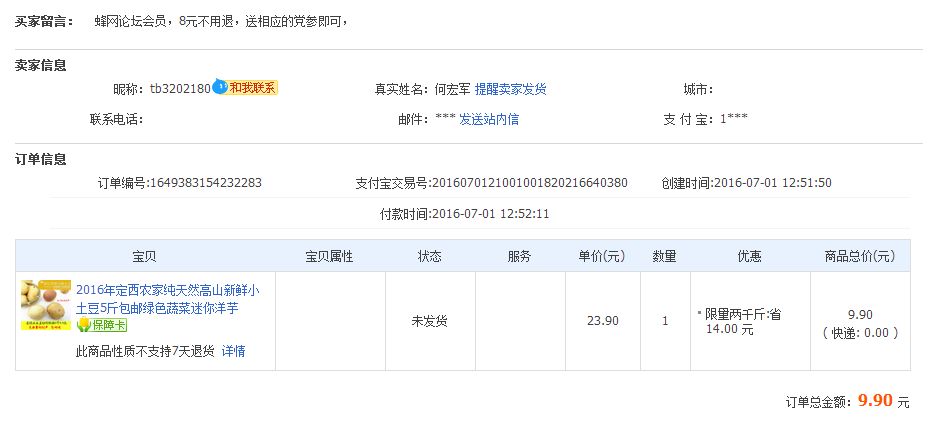Image resolution: width=934 pixels, height=423 pixels.
Task: Click the 优惠 column header
Action: click(x=749, y=256)
